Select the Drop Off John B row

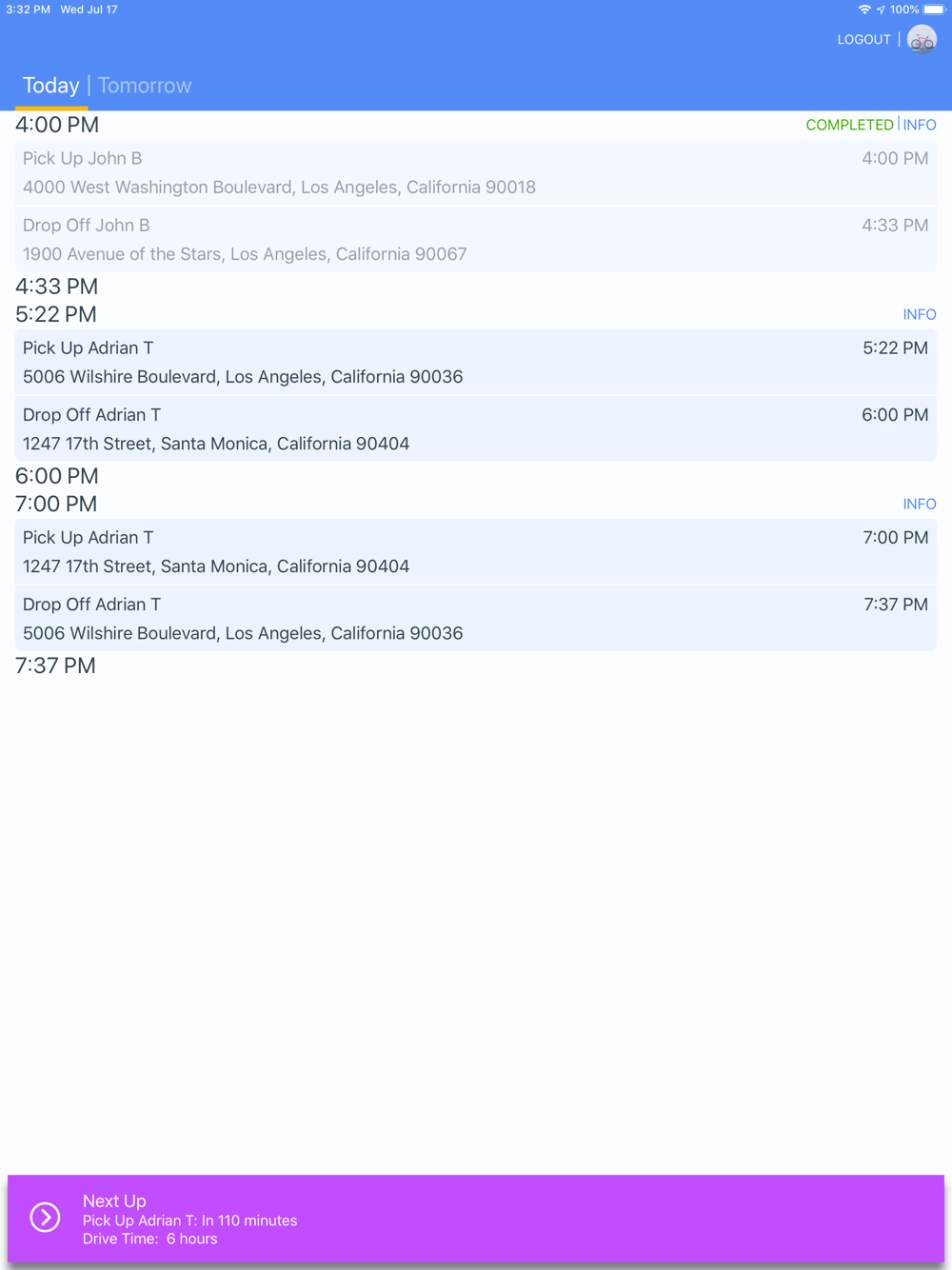(475, 239)
